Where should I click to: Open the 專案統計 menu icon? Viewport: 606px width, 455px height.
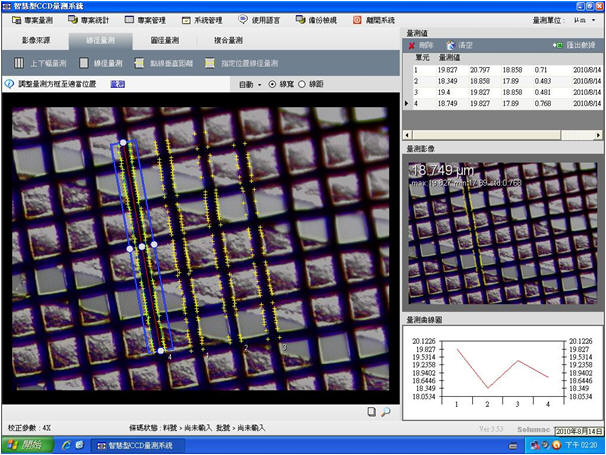pyautogui.click(x=73, y=20)
